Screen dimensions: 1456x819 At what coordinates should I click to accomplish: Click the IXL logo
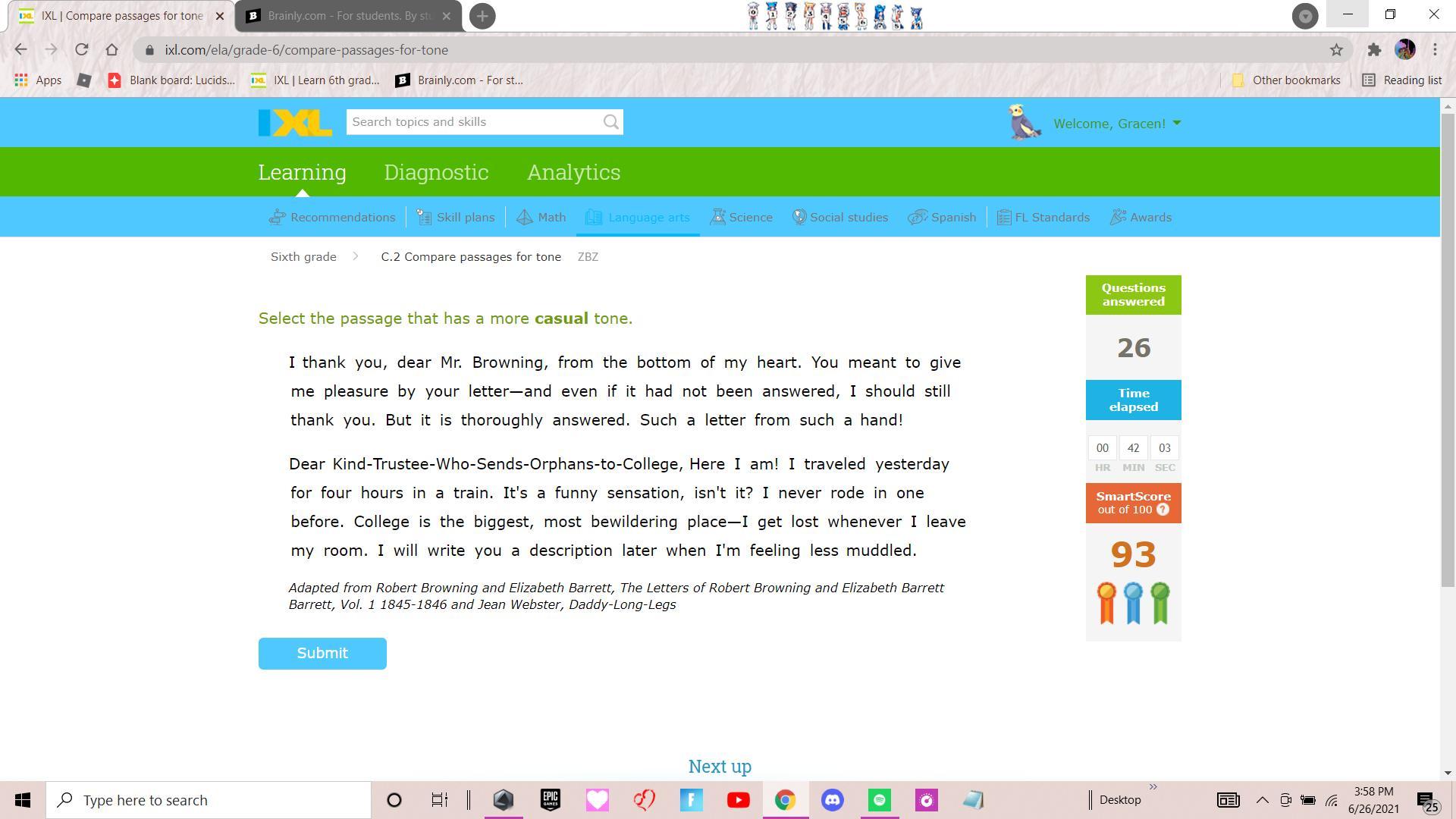(295, 123)
